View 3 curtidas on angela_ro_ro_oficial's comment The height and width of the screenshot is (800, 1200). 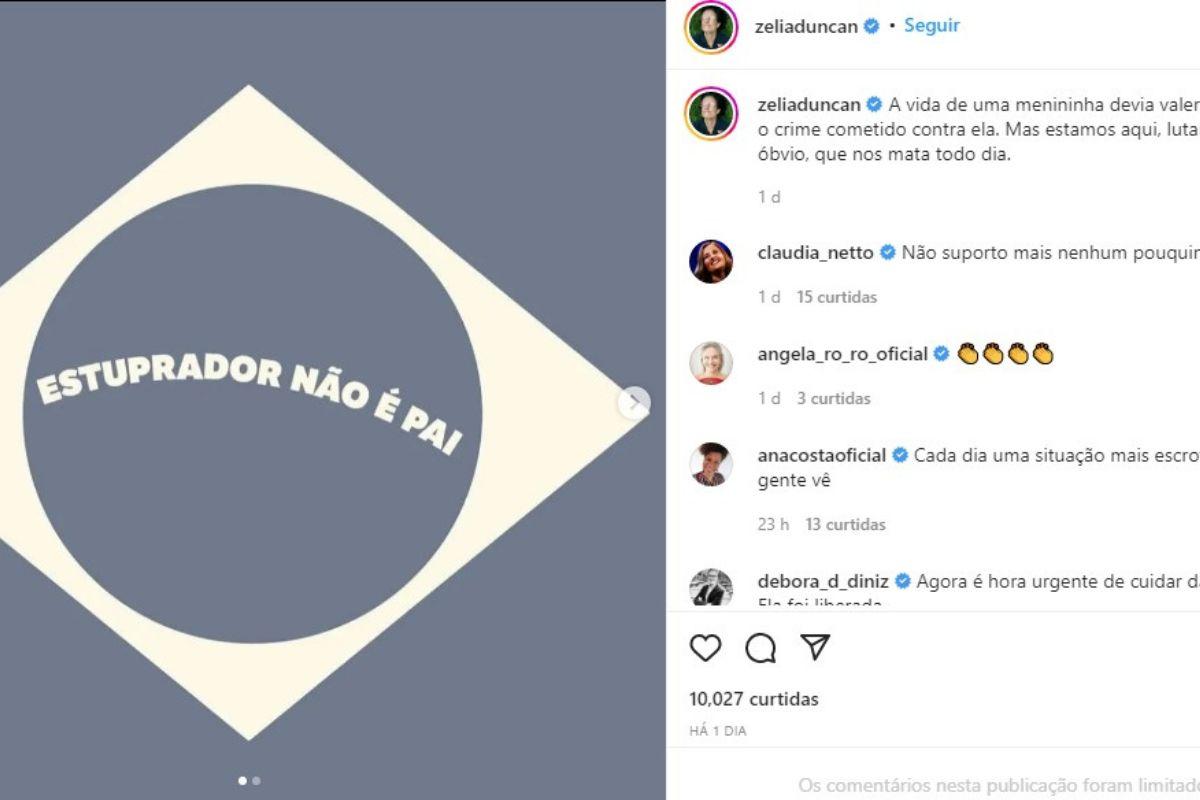[x=834, y=398]
